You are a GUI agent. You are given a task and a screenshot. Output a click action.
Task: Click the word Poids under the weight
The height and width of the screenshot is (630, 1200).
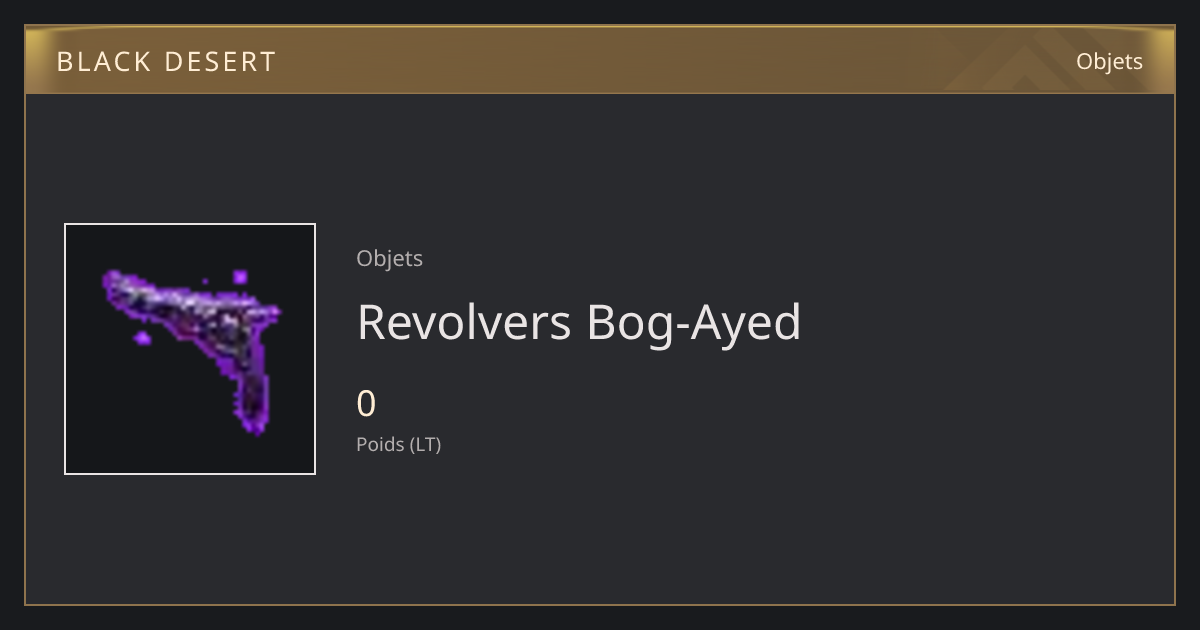tap(380, 444)
